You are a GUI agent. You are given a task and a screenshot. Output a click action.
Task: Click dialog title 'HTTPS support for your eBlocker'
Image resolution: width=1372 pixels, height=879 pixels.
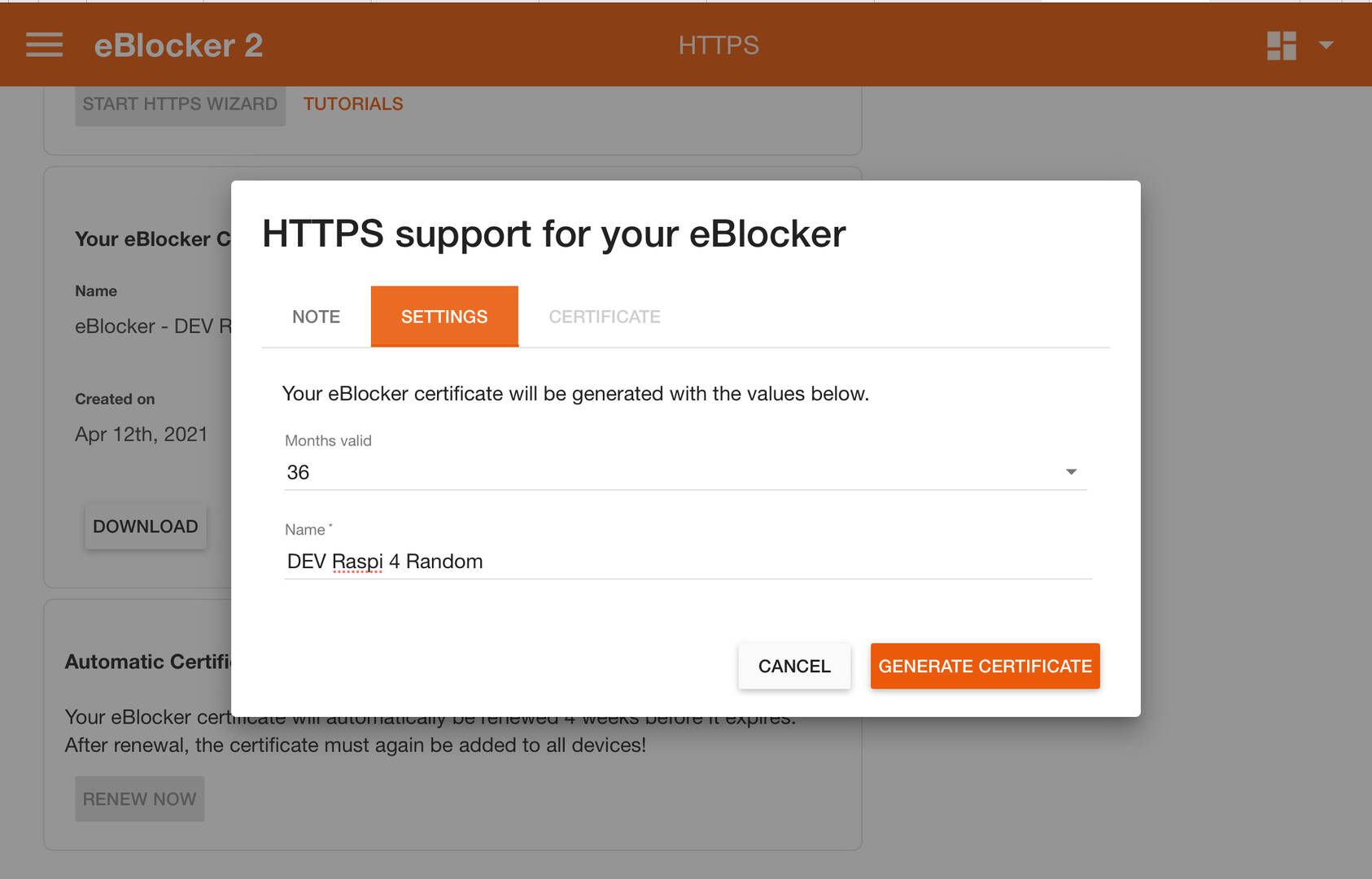point(553,234)
